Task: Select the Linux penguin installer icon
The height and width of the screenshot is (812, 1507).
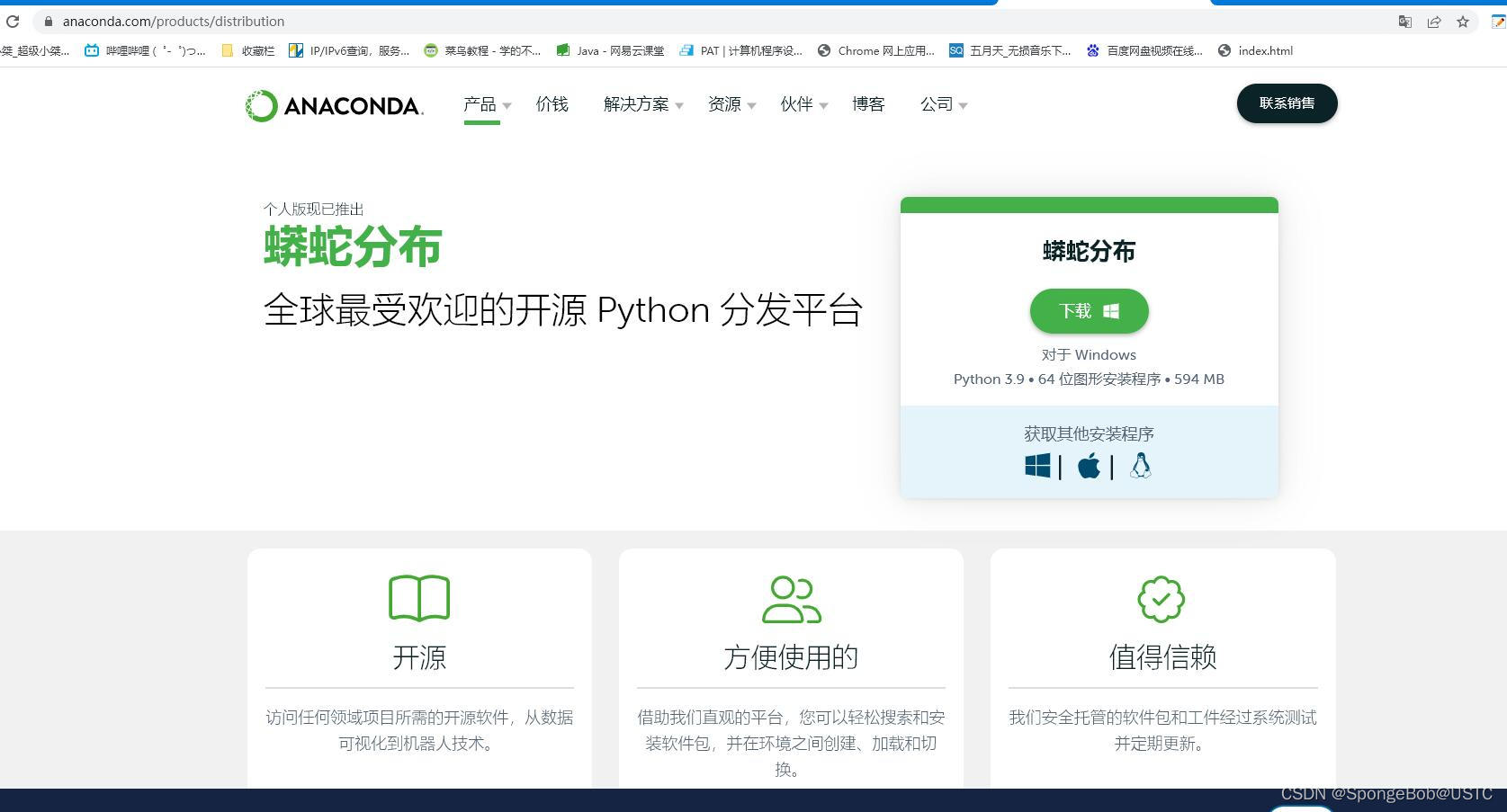Action: [1140, 466]
